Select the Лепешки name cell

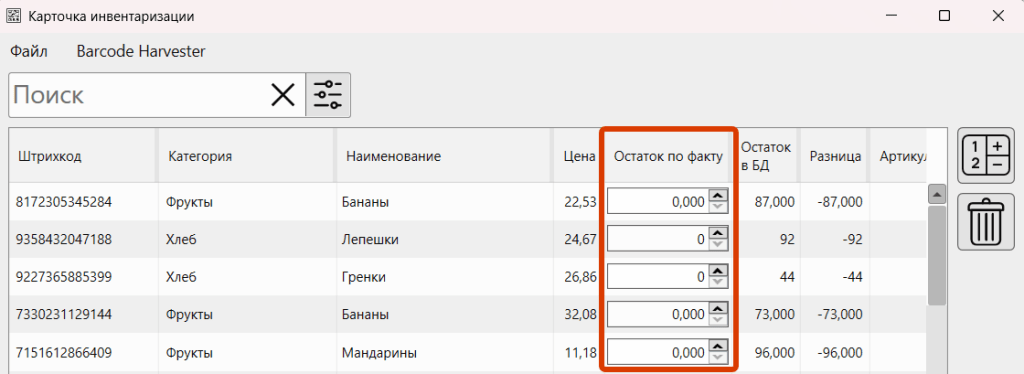tap(370, 240)
